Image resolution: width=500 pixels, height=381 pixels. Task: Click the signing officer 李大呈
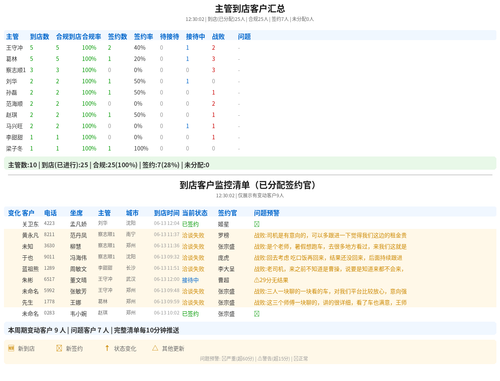tap(226, 269)
